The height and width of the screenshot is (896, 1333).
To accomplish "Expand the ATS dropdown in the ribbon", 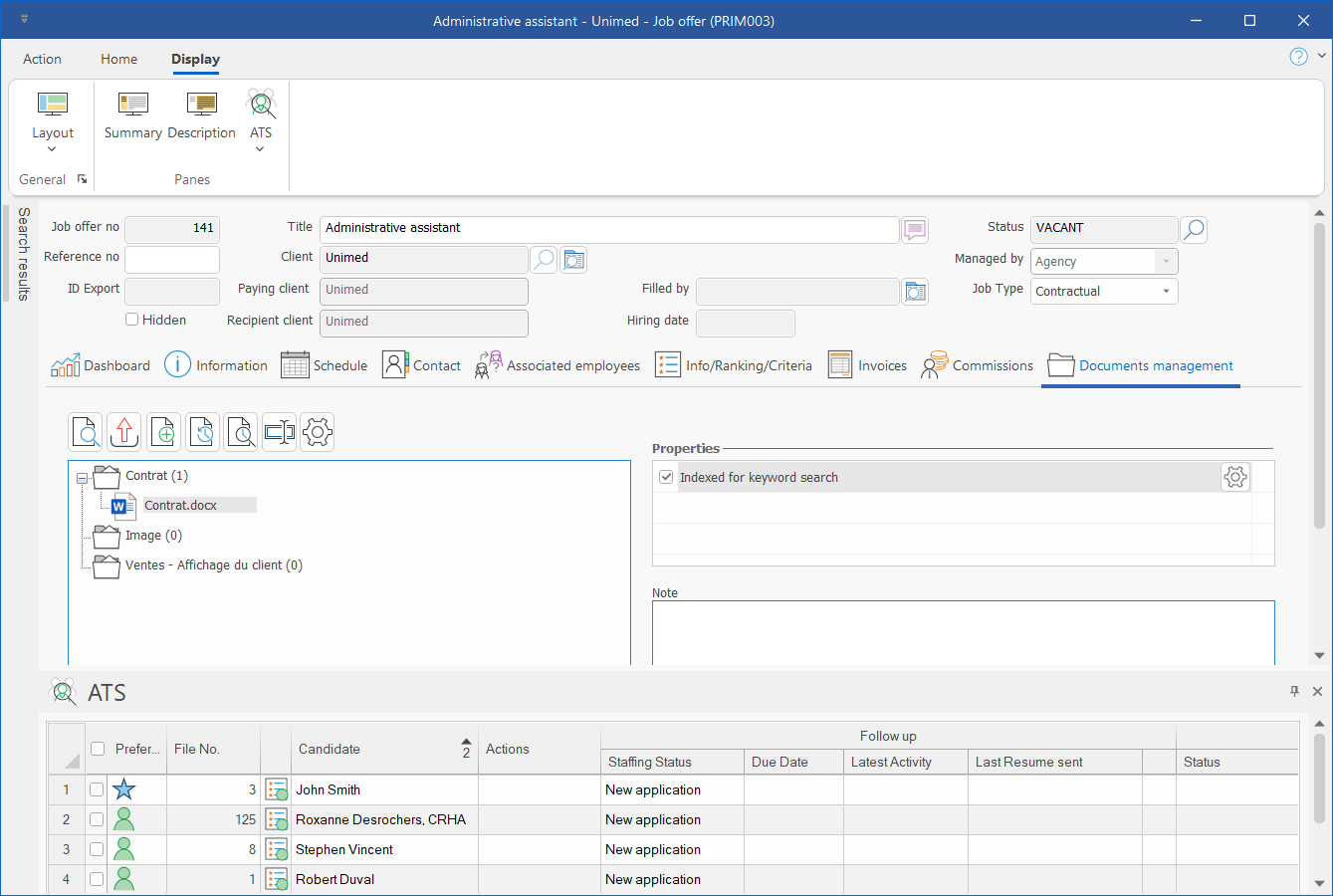I will (x=260, y=149).
